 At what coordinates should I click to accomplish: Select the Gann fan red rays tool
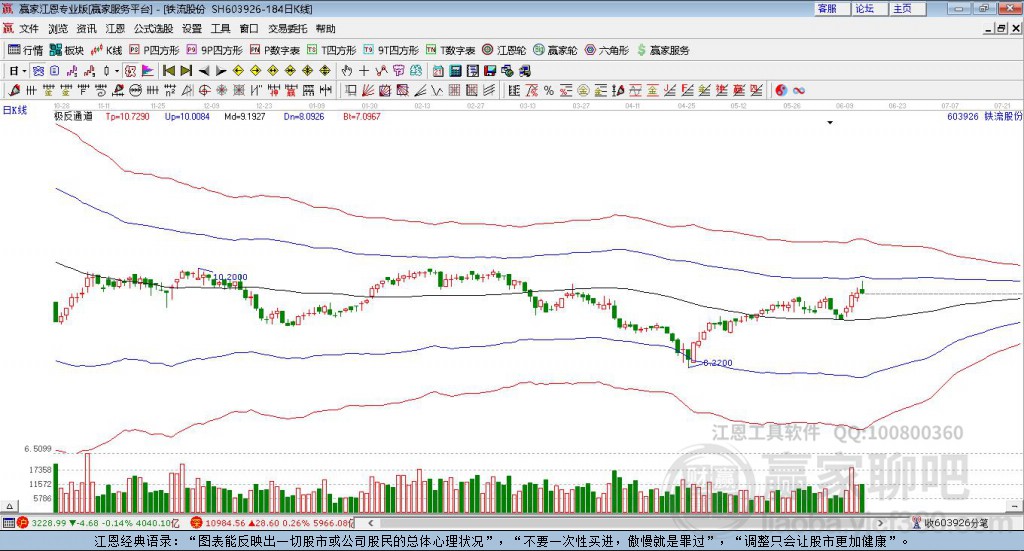pos(368,90)
